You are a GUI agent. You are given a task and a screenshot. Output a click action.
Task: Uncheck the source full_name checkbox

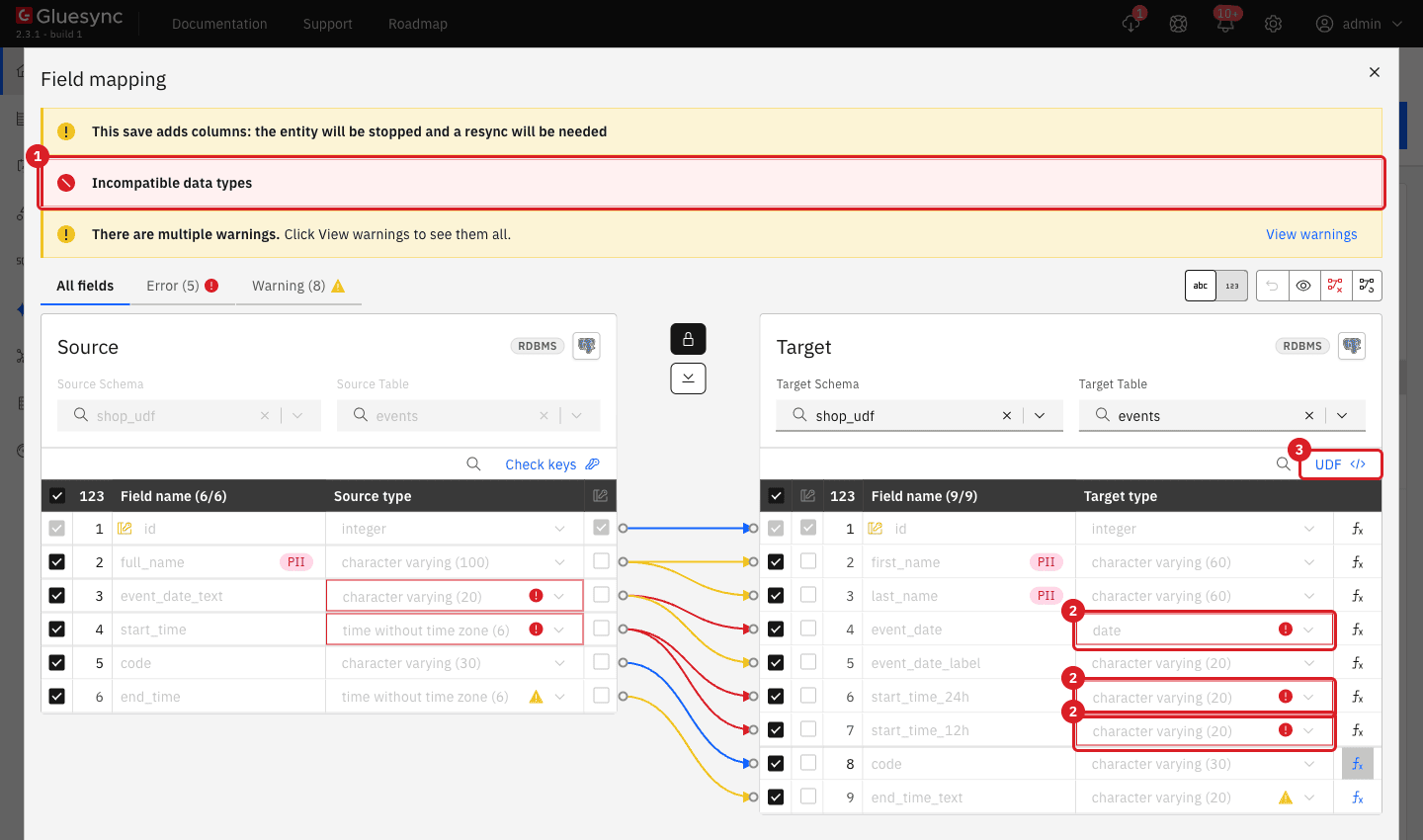tap(57, 562)
